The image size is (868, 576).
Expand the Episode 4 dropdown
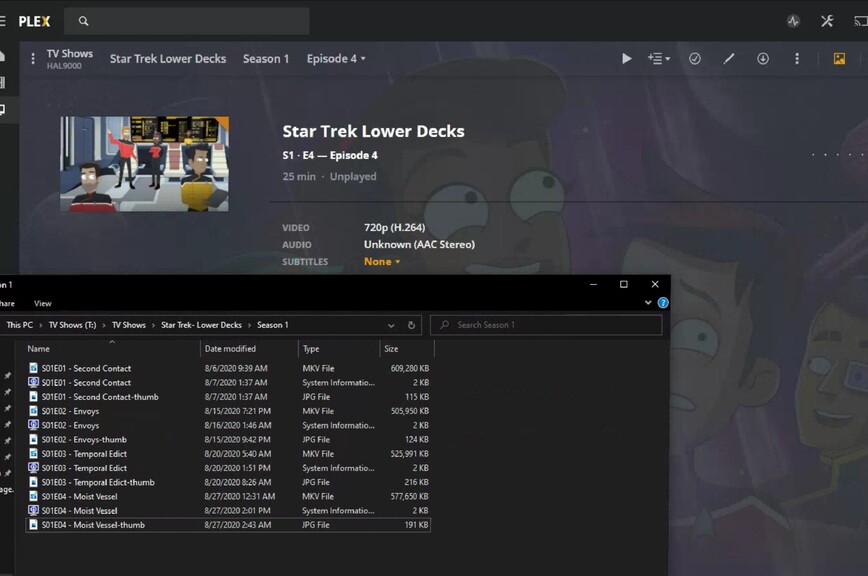[336, 59]
